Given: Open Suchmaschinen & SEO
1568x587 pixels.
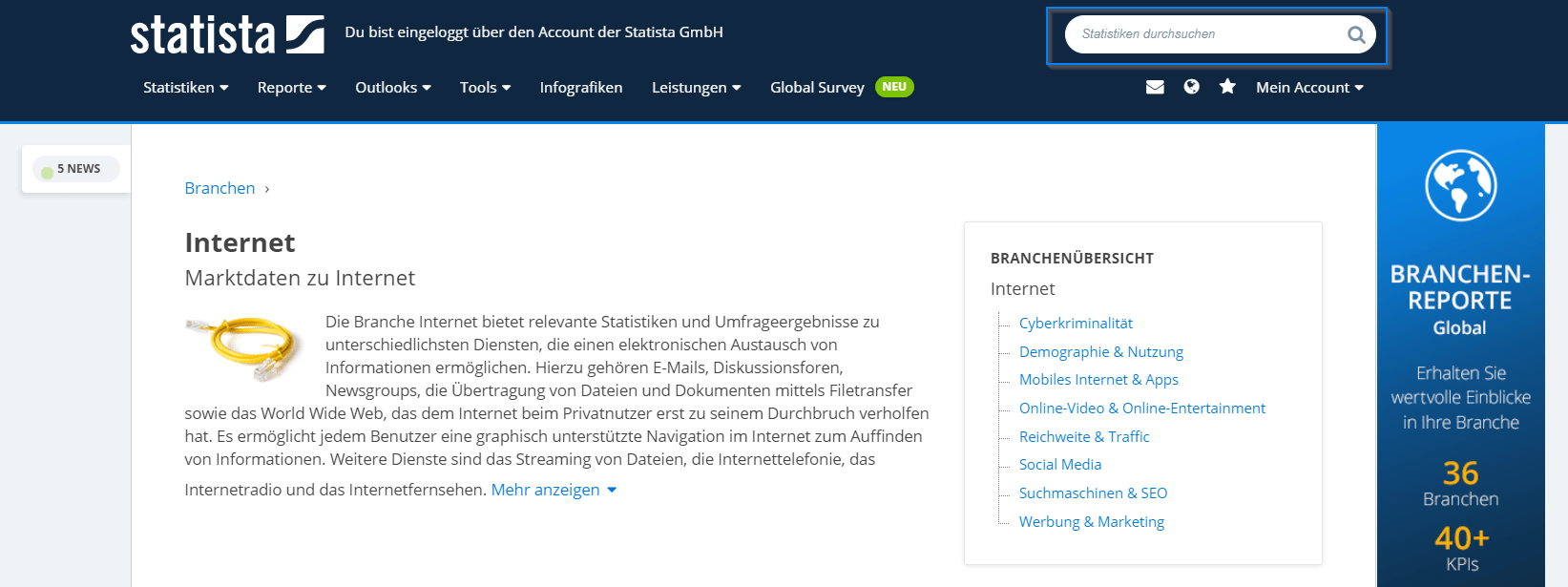Looking at the screenshot, I should click(x=1094, y=493).
